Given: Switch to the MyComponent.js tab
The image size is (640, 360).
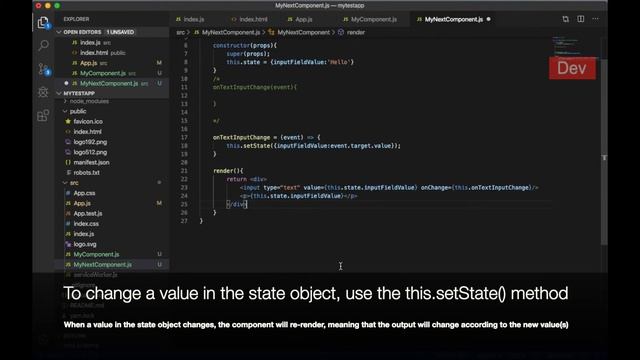Looking at the screenshot, I should (x=370, y=19).
